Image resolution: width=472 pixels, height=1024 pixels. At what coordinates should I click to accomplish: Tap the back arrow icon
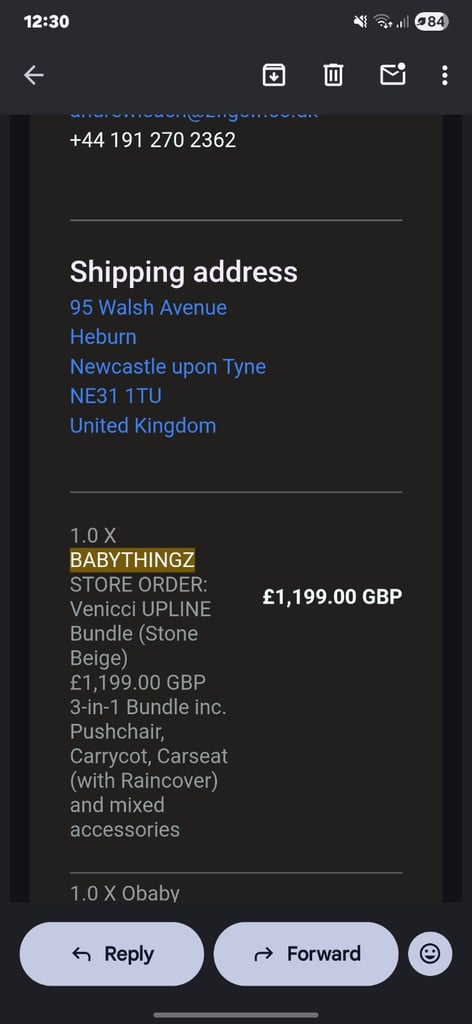(34, 76)
